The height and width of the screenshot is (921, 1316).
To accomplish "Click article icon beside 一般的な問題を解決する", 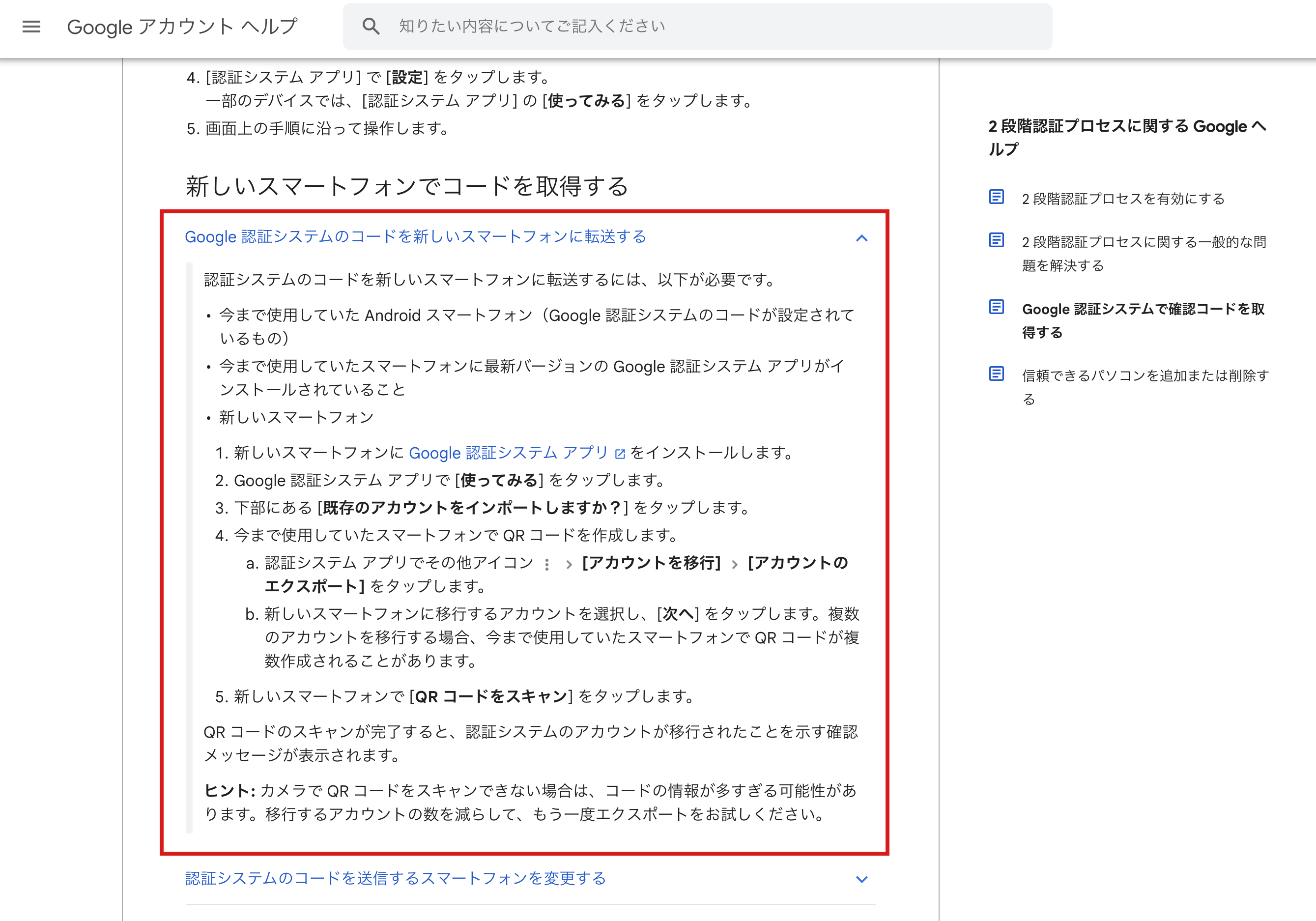I will click(x=996, y=239).
